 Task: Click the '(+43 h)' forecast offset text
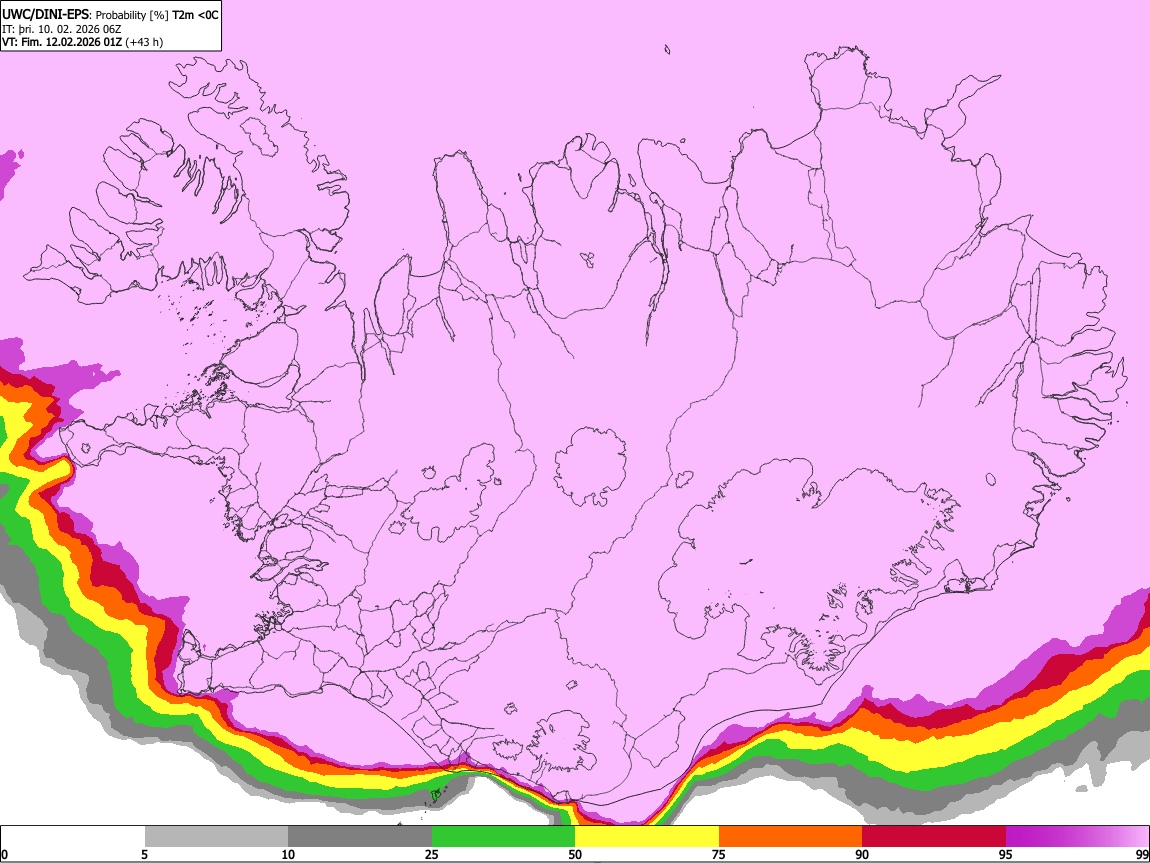144,42
